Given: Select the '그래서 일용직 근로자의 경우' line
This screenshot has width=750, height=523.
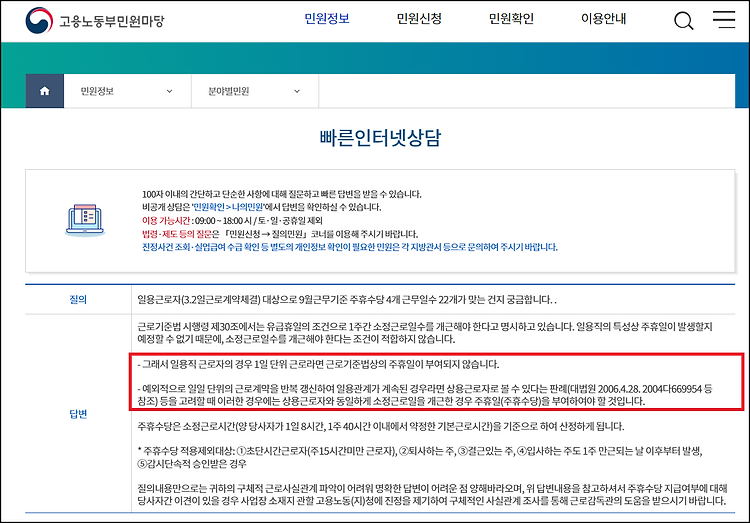Looking at the screenshot, I should click(x=318, y=365).
